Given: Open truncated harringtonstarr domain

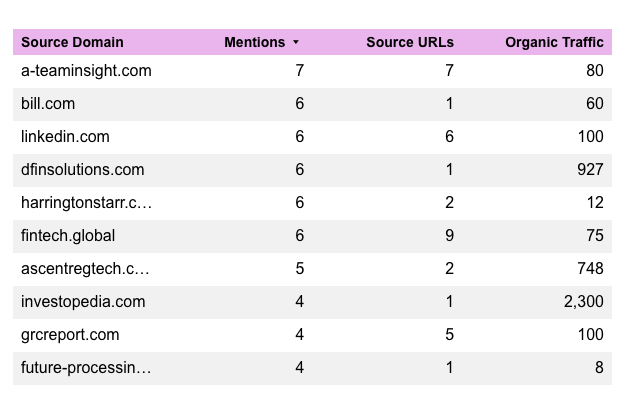Looking at the screenshot, I should (x=85, y=203).
